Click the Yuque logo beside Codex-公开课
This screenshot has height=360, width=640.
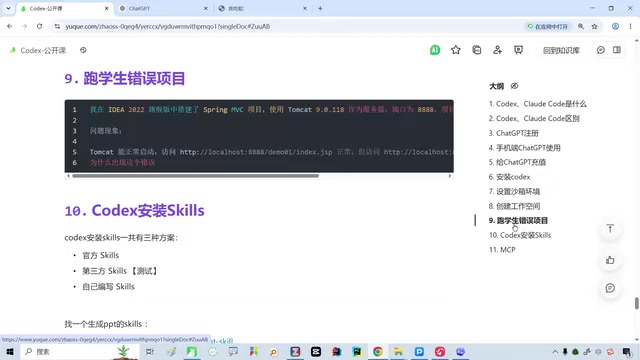(x=13, y=50)
